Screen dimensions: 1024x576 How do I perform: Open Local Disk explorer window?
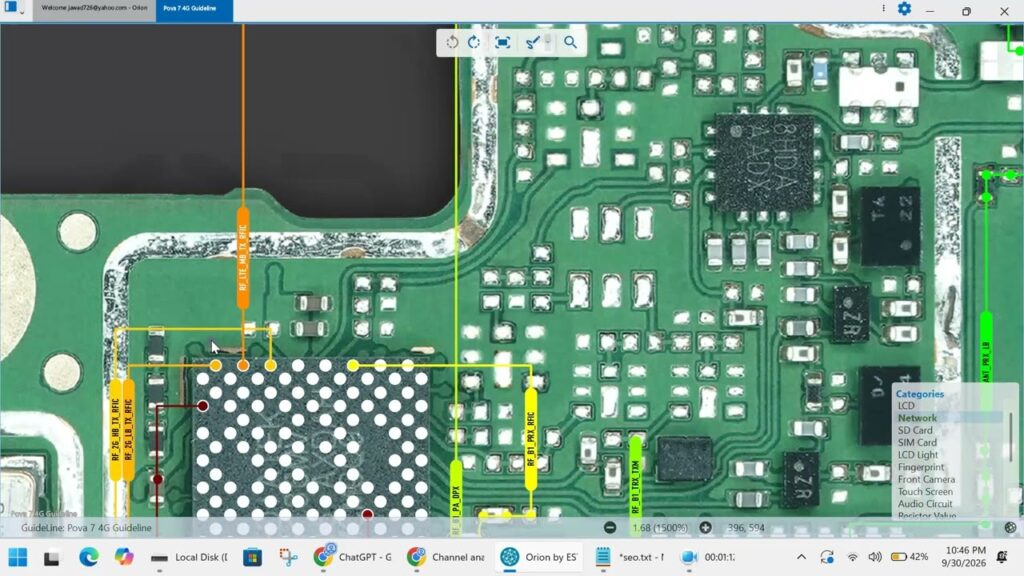pyautogui.click(x=189, y=557)
